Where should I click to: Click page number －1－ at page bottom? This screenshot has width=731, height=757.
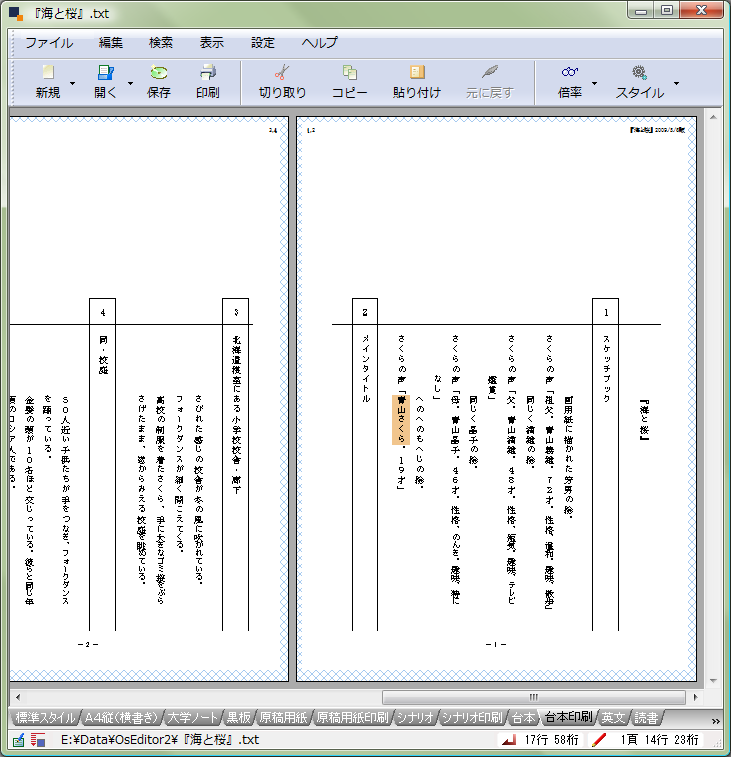[x=496, y=645]
